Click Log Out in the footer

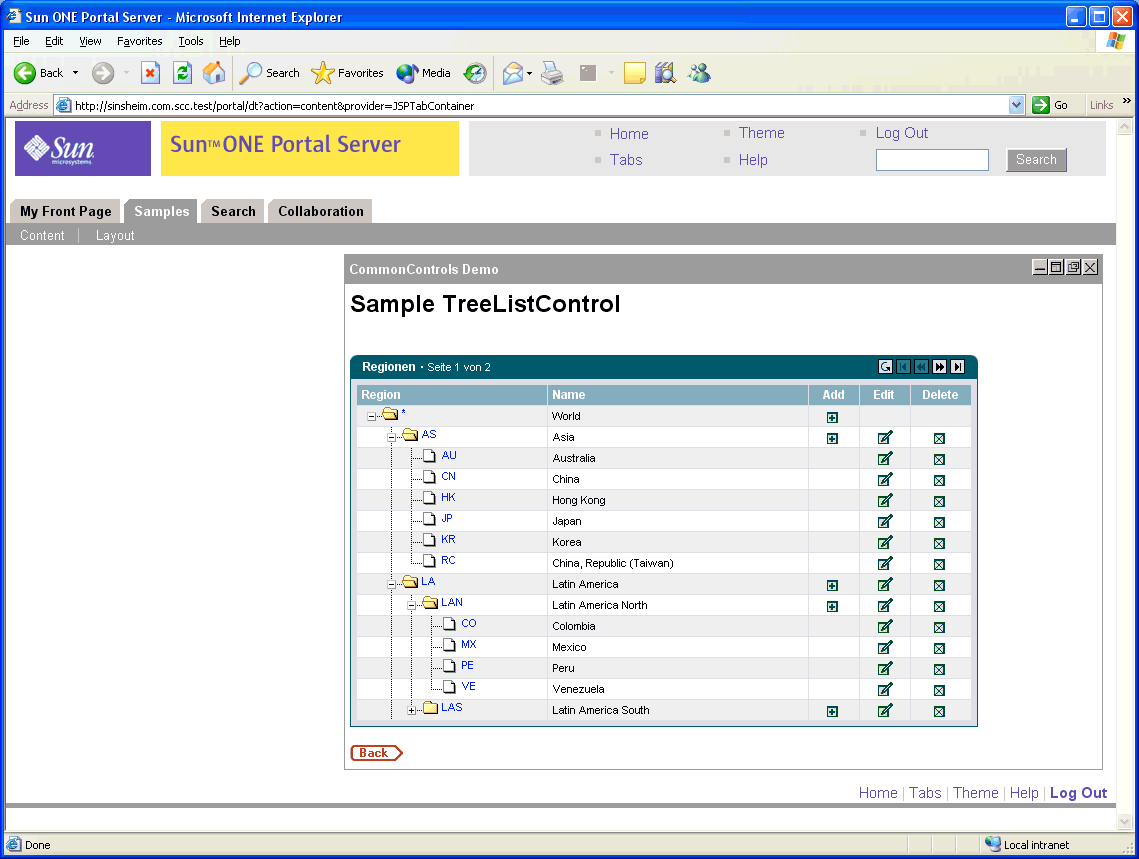pyautogui.click(x=1078, y=793)
